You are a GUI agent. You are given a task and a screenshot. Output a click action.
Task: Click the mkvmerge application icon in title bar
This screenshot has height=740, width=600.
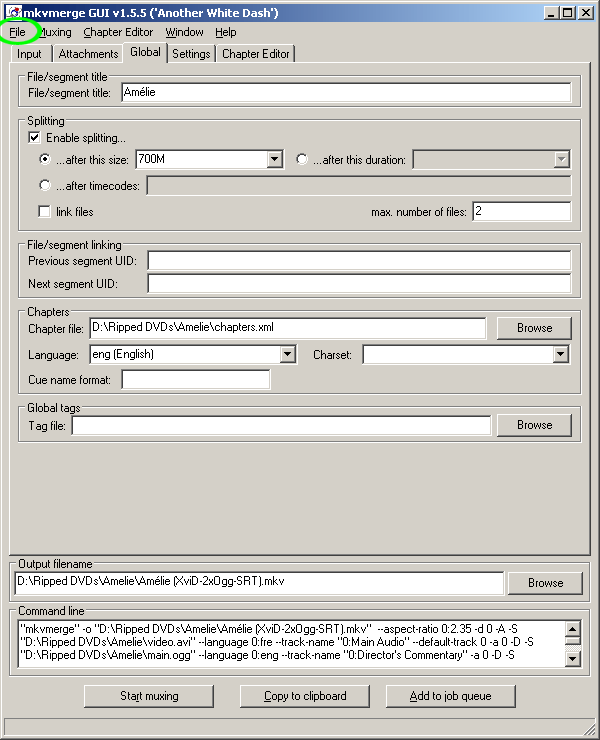pos(14,12)
